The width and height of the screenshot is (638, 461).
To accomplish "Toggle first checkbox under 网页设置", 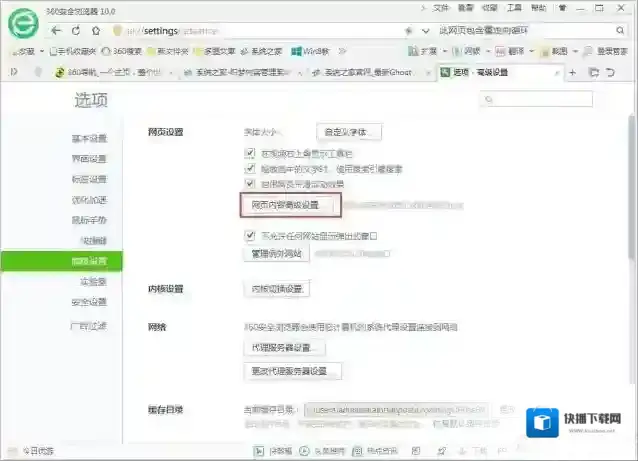I will [x=250, y=153].
